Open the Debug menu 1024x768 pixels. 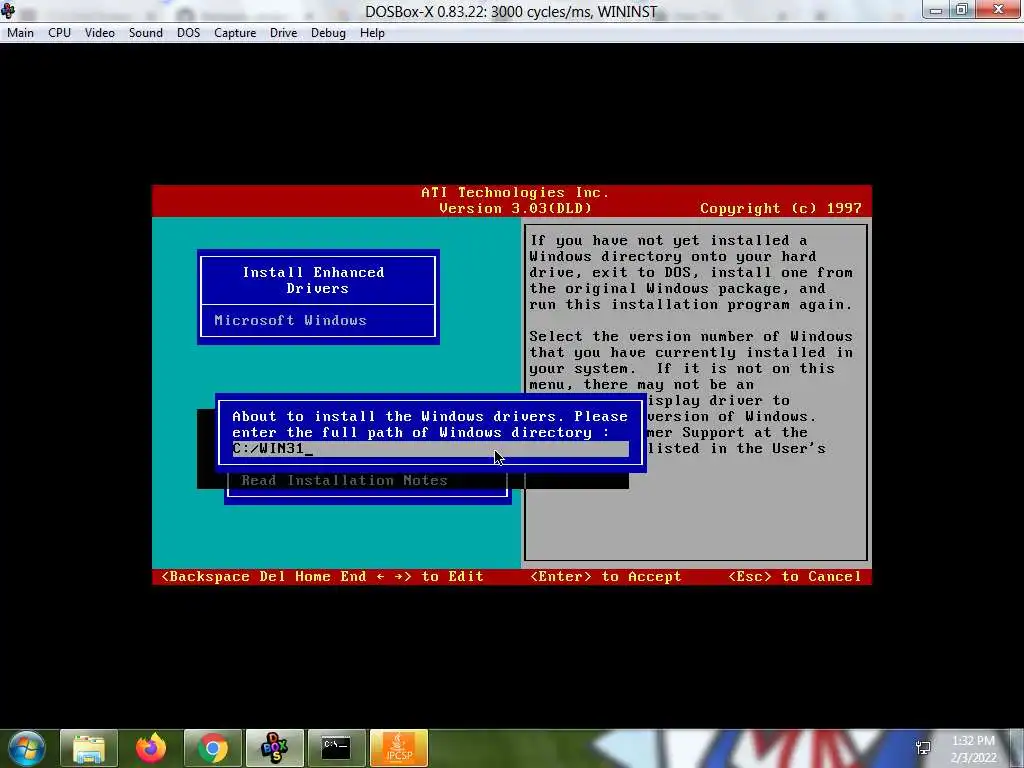328,33
